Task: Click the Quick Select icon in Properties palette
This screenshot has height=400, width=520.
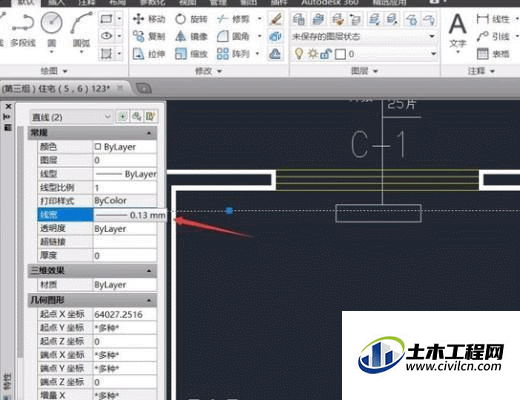Action: (x=150, y=117)
